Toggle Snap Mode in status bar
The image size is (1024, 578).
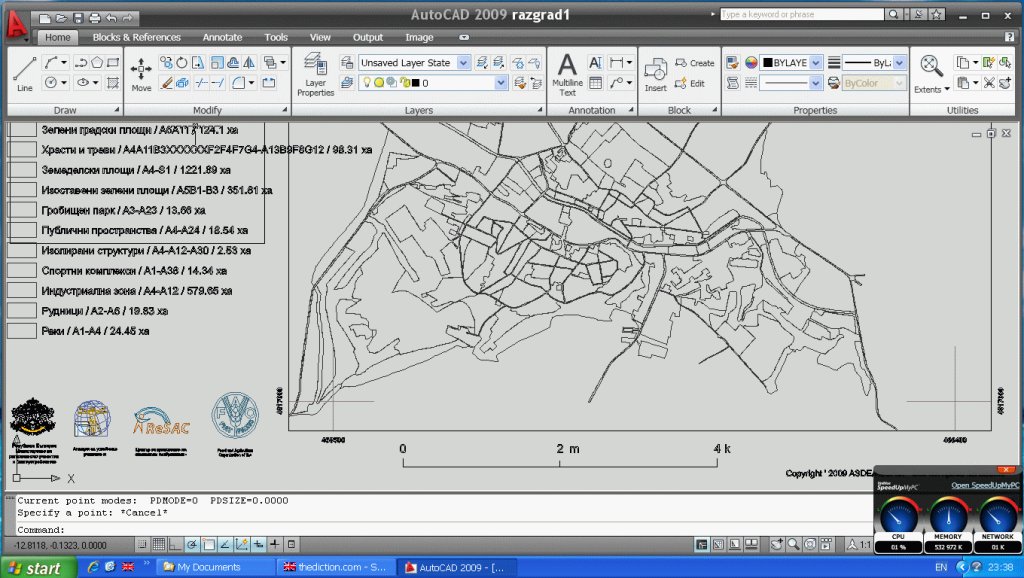point(143,544)
